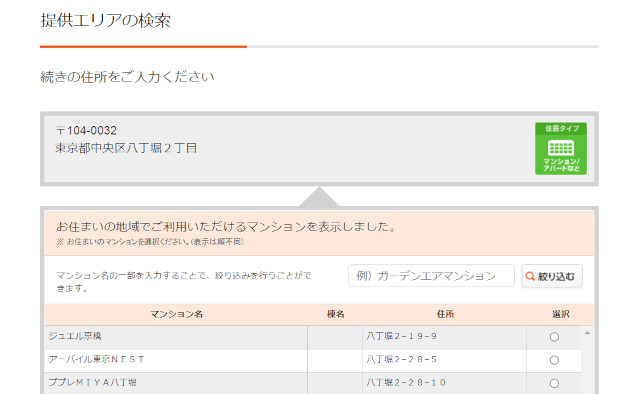Click the magnifier icon in 絞り込む button
Image resolution: width=640 pixels, height=394 pixels.
530,276
